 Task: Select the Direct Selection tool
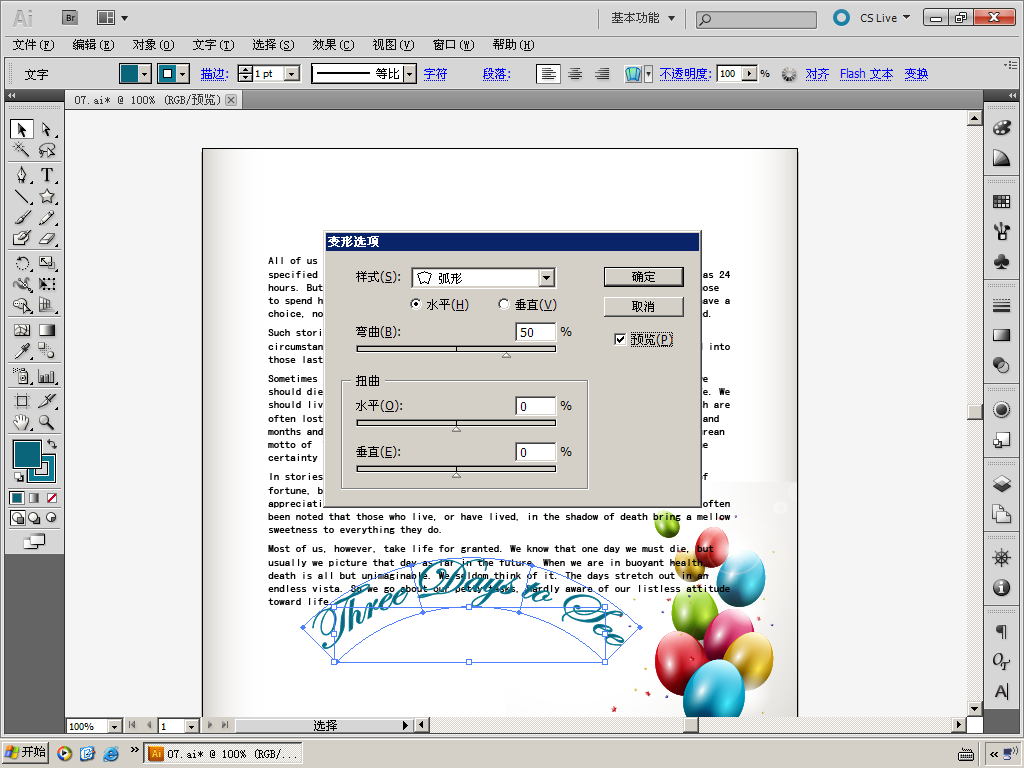pos(46,129)
